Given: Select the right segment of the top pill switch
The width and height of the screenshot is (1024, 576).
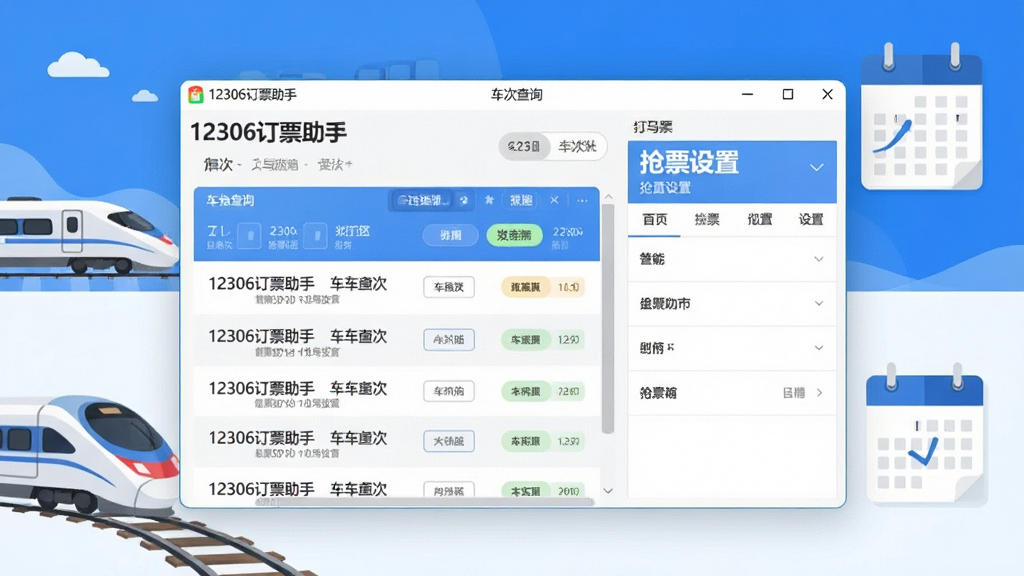Looking at the screenshot, I should pos(577,146).
